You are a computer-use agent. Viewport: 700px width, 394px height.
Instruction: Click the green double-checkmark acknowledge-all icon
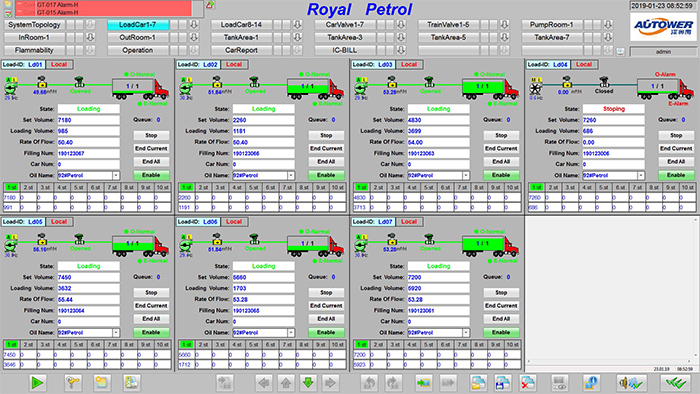pyautogui.click(x=676, y=383)
